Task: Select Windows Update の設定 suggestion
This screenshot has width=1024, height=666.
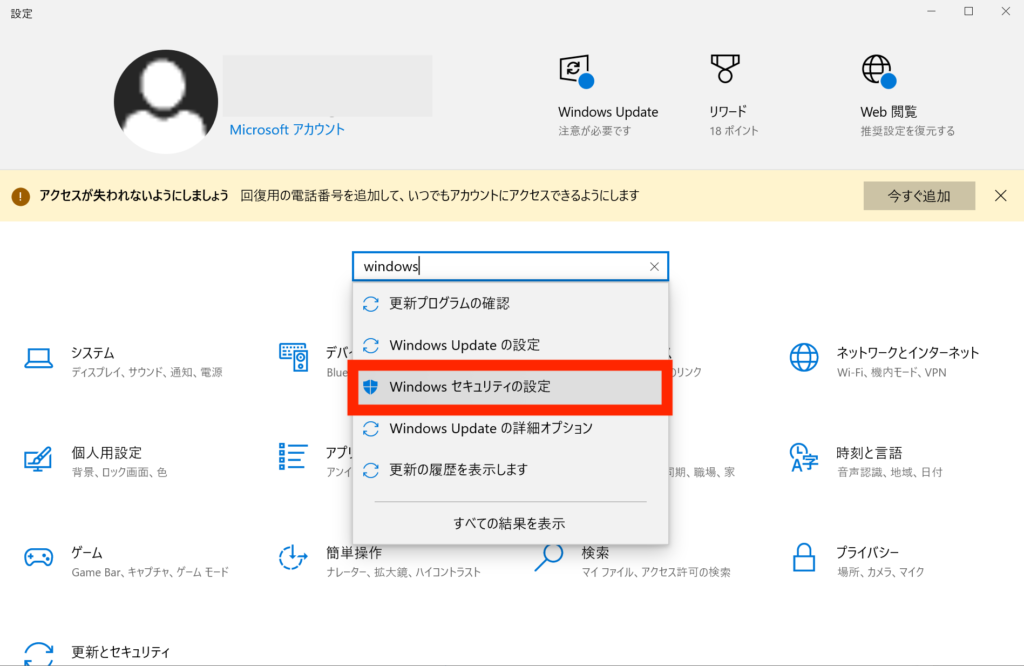Action: (x=511, y=345)
